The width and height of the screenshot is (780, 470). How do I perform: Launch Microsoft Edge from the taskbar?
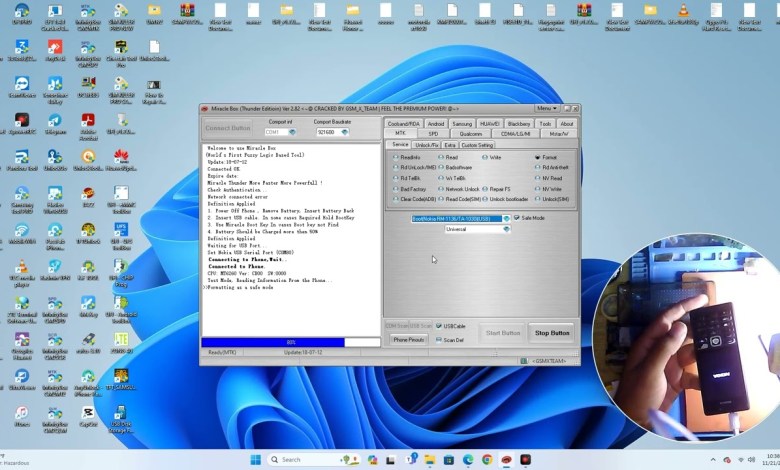(468, 460)
